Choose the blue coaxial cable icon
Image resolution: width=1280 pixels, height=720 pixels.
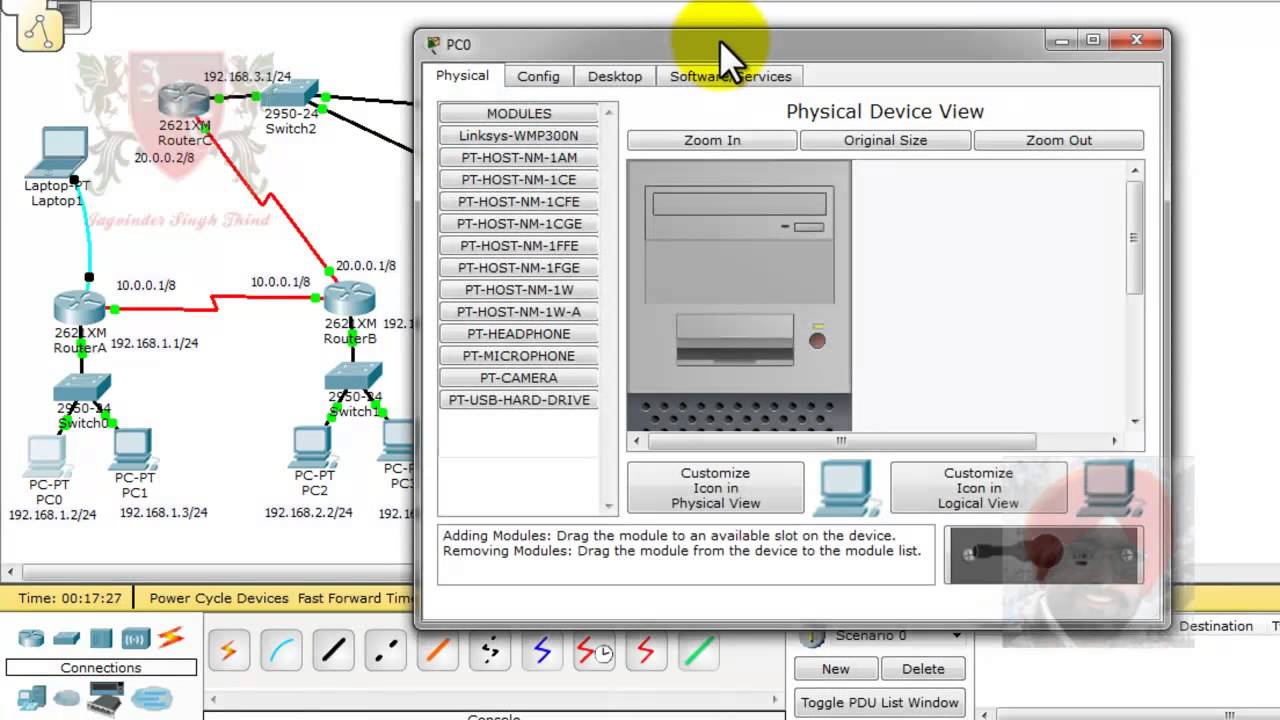tap(541, 652)
